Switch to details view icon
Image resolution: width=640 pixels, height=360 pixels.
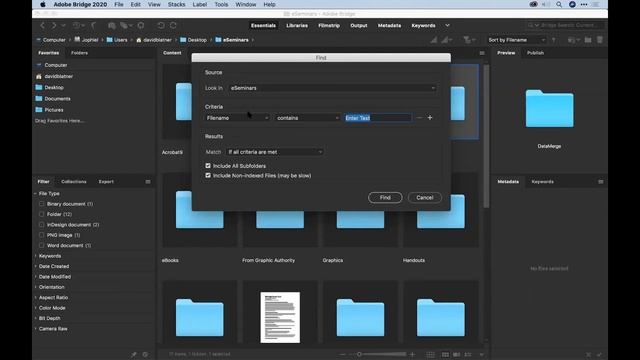click(457, 355)
